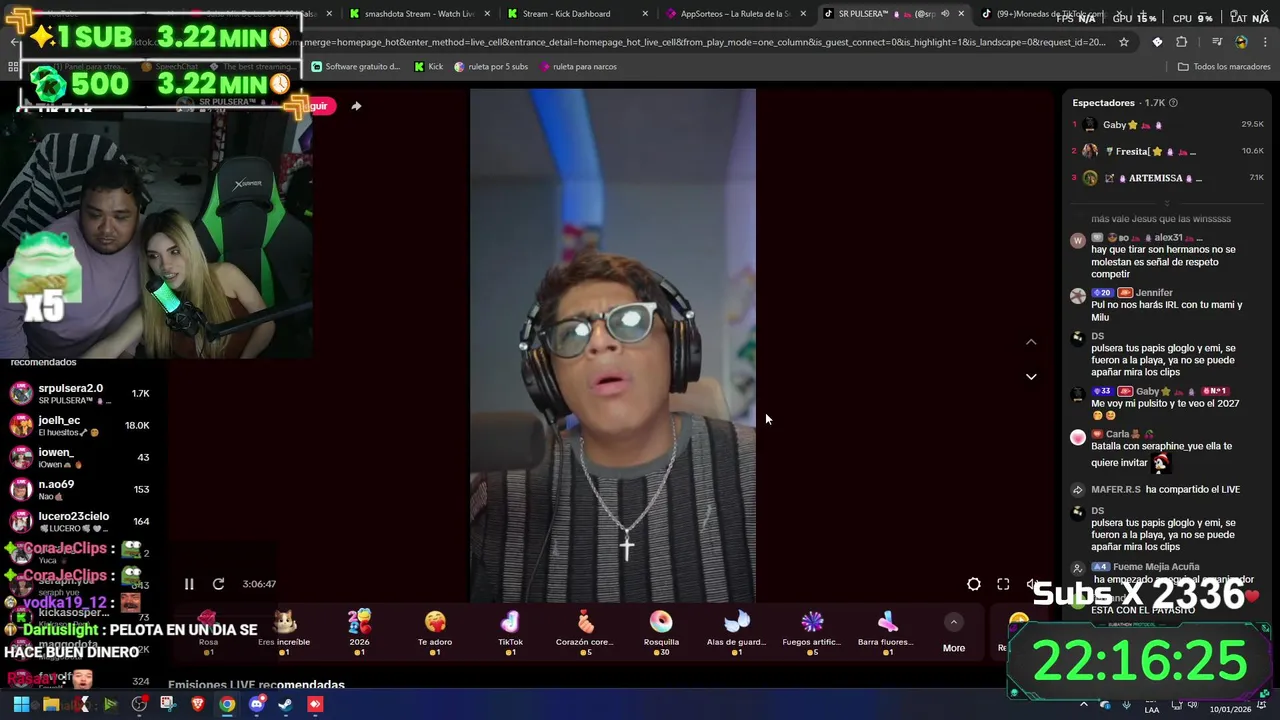The width and height of the screenshot is (1280, 720).
Task: Open iowen_ recommended channel
Action: pyautogui.click(x=80, y=457)
